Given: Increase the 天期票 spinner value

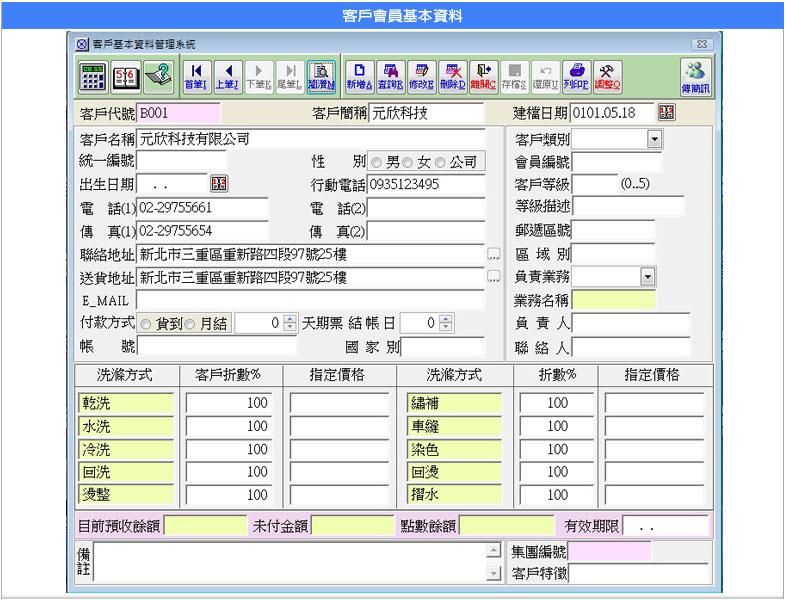Looking at the screenshot, I should 290,318.
